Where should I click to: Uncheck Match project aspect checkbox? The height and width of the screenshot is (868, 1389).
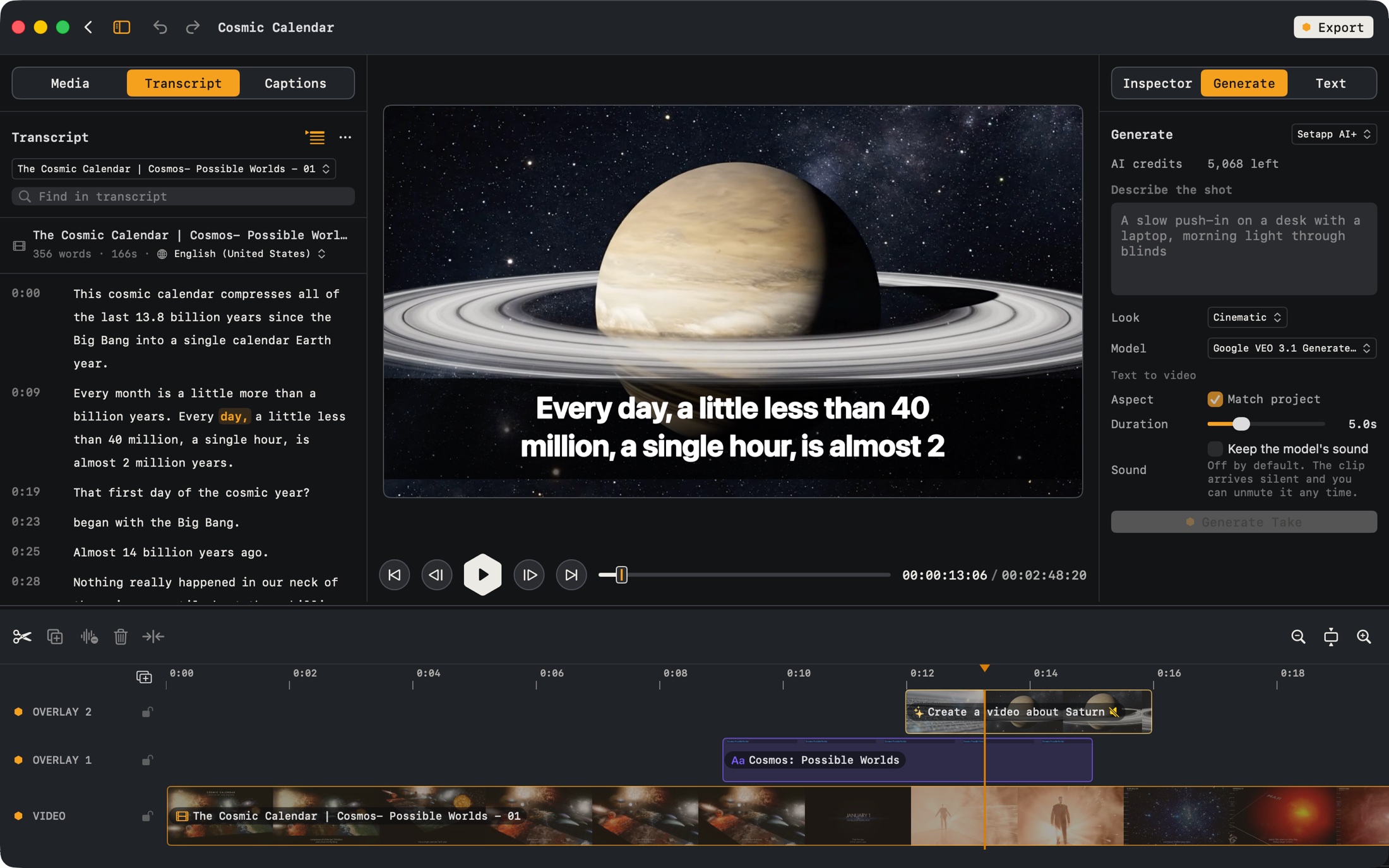[x=1215, y=399]
